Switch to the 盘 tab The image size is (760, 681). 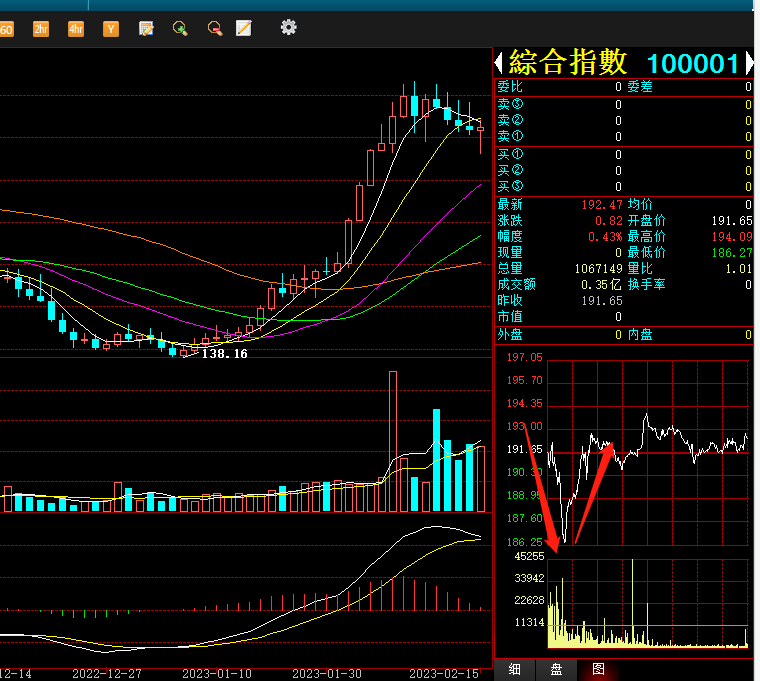point(556,669)
